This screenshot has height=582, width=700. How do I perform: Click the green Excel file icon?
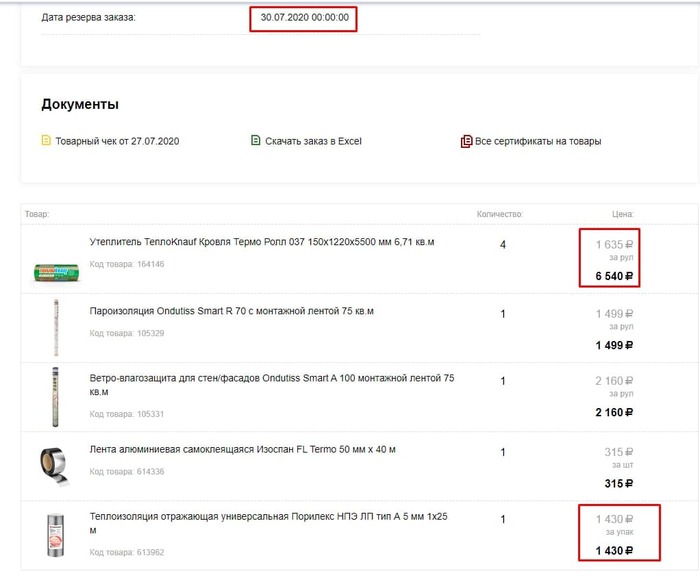pyautogui.click(x=256, y=141)
